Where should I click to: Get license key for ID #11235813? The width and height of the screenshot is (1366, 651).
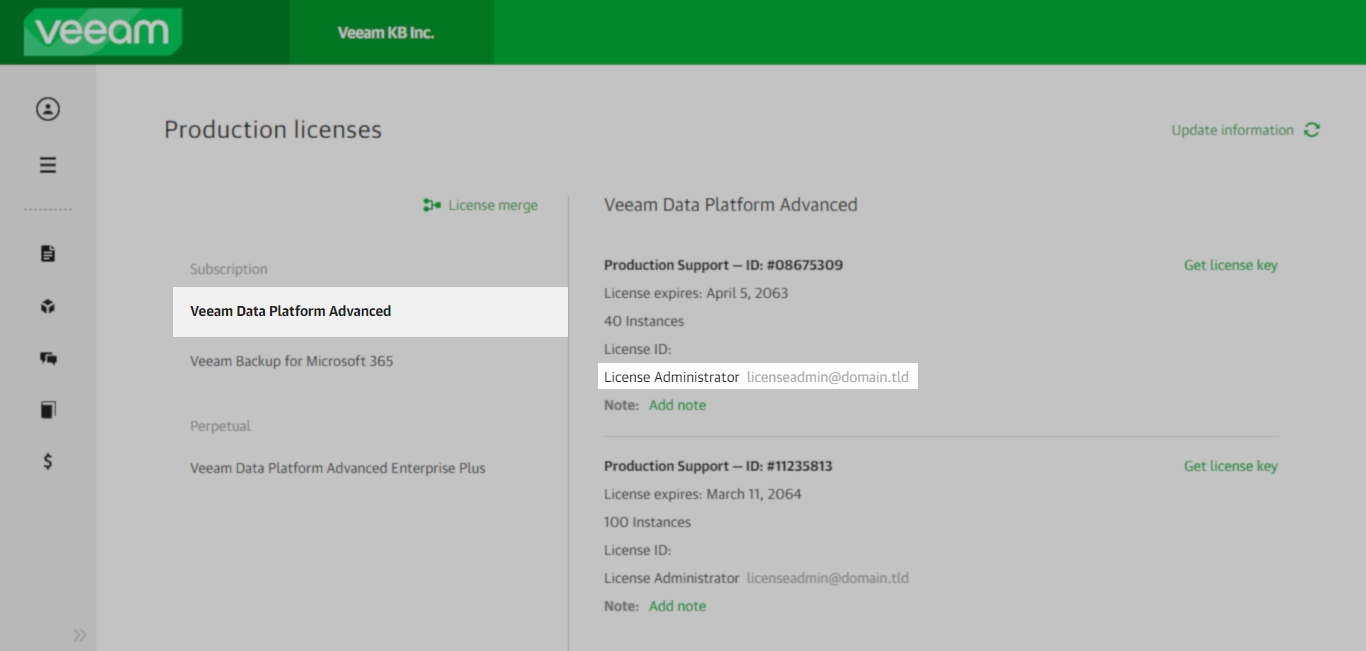[1231, 466]
